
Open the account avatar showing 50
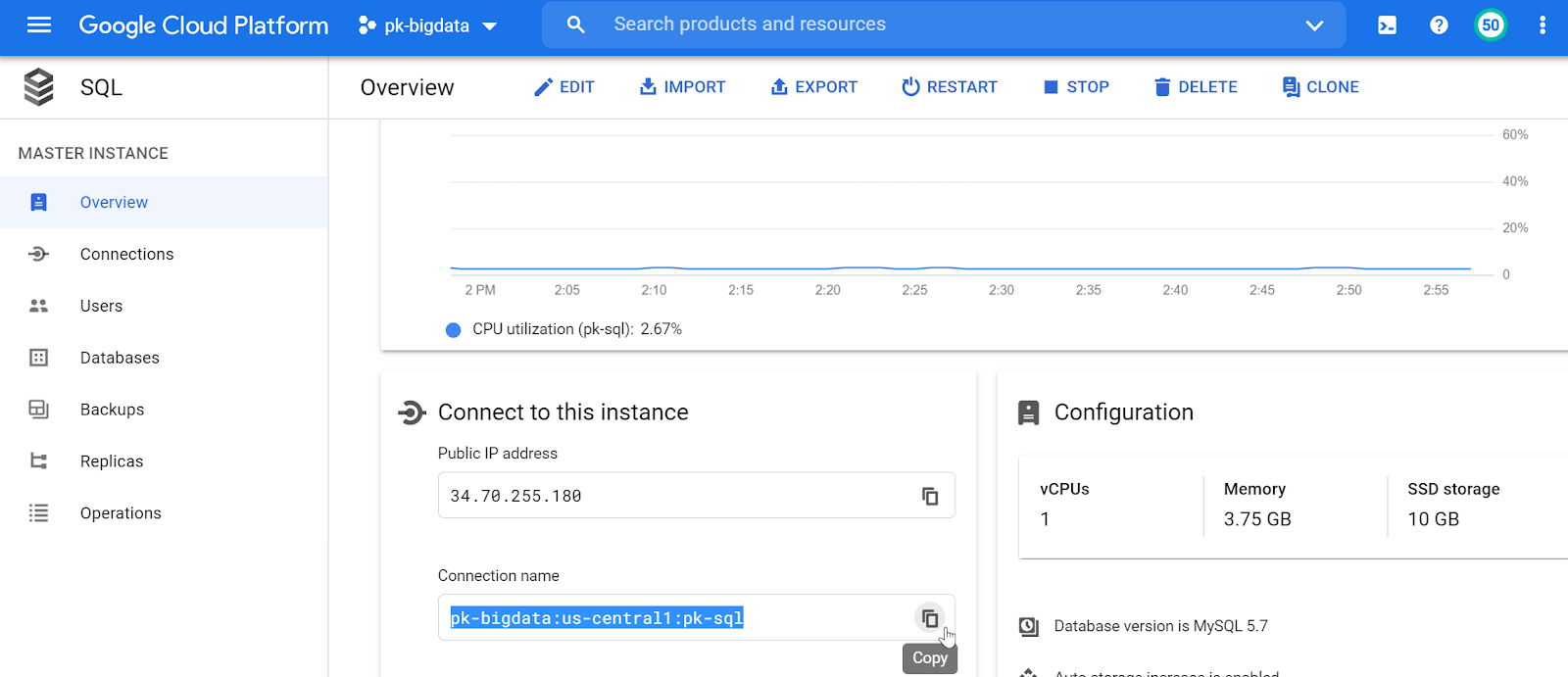[x=1491, y=25]
